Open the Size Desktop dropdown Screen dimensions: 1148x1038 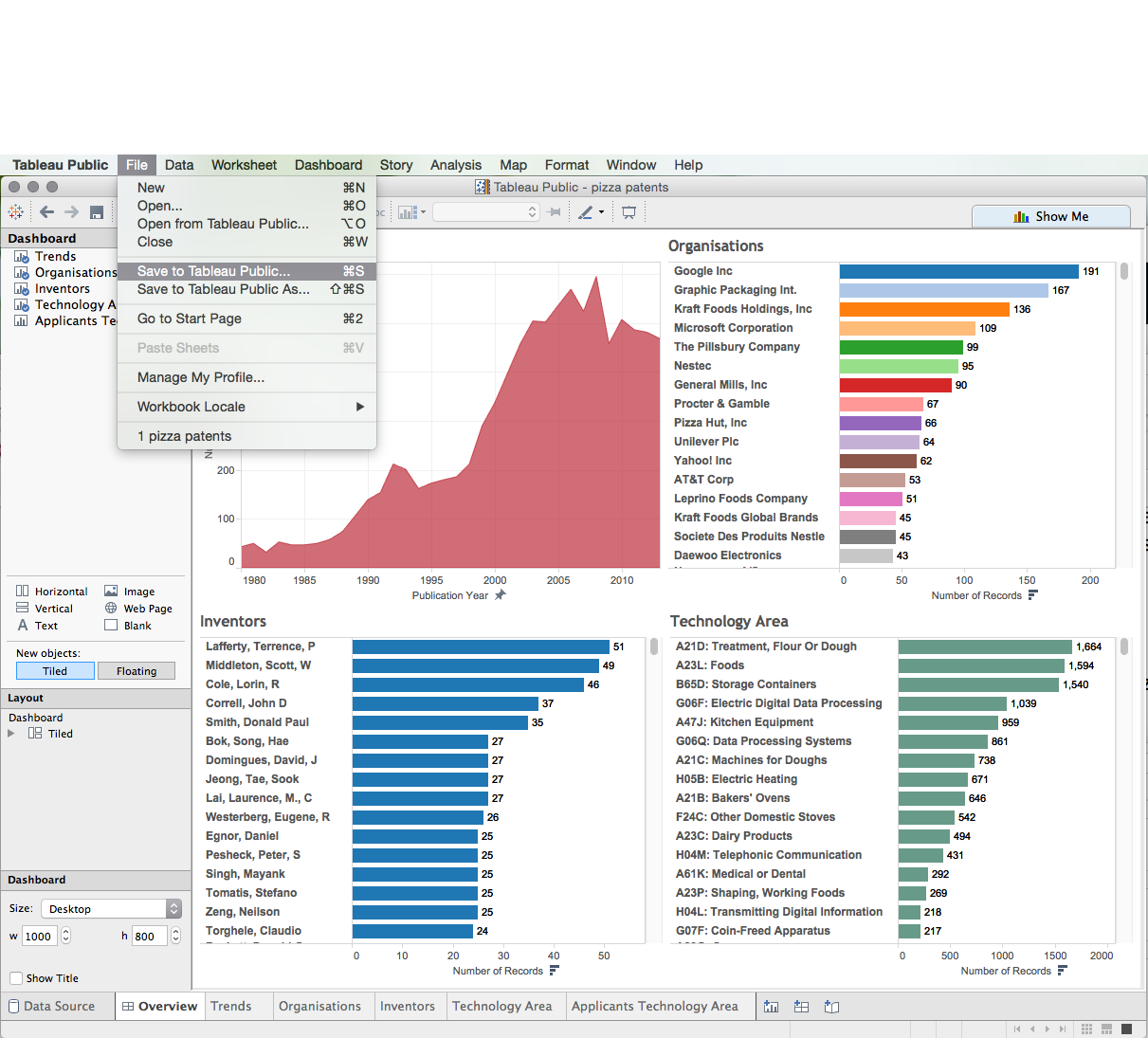(111, 909)
